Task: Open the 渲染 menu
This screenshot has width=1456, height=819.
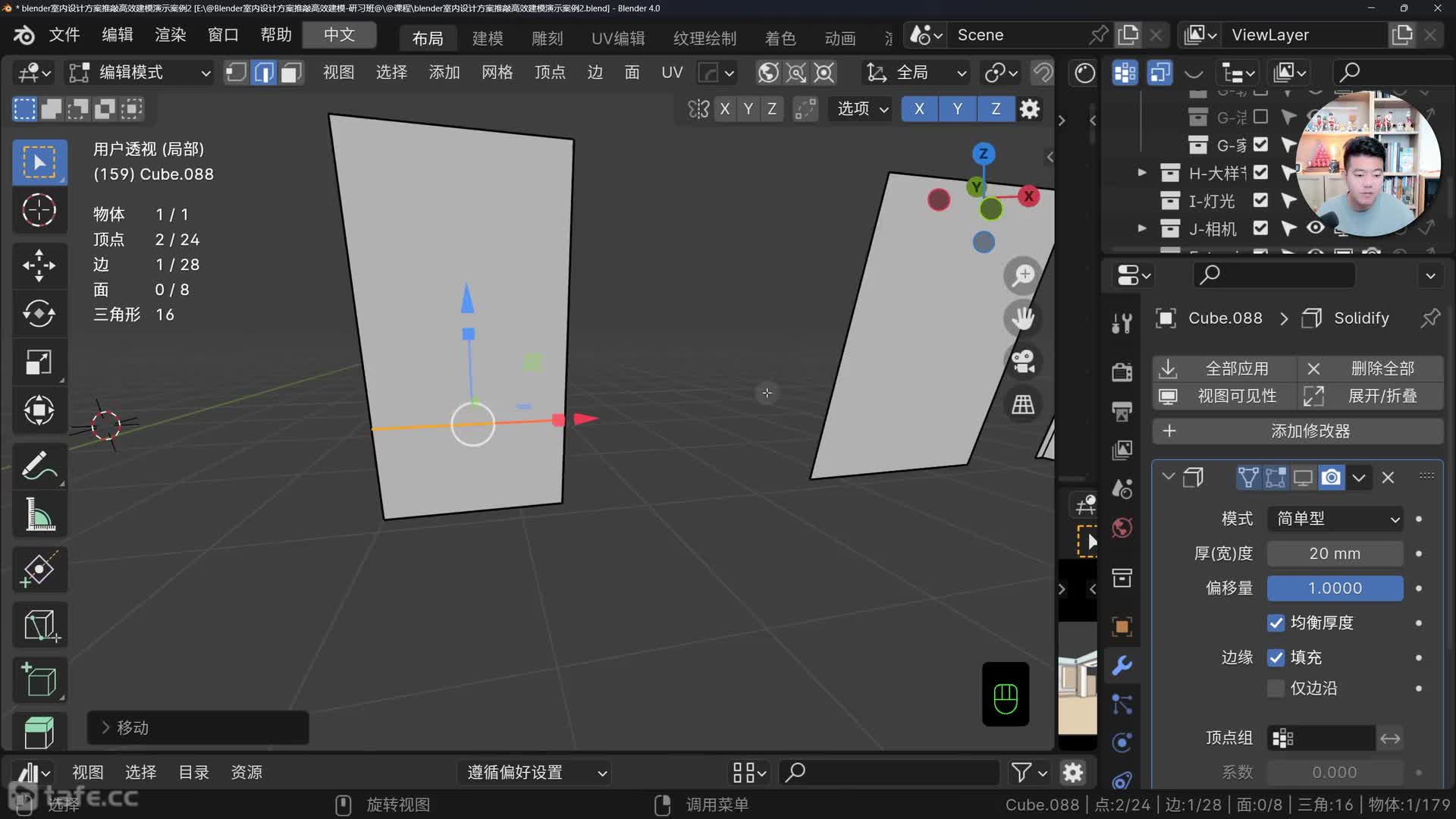Action: point(170,35)
